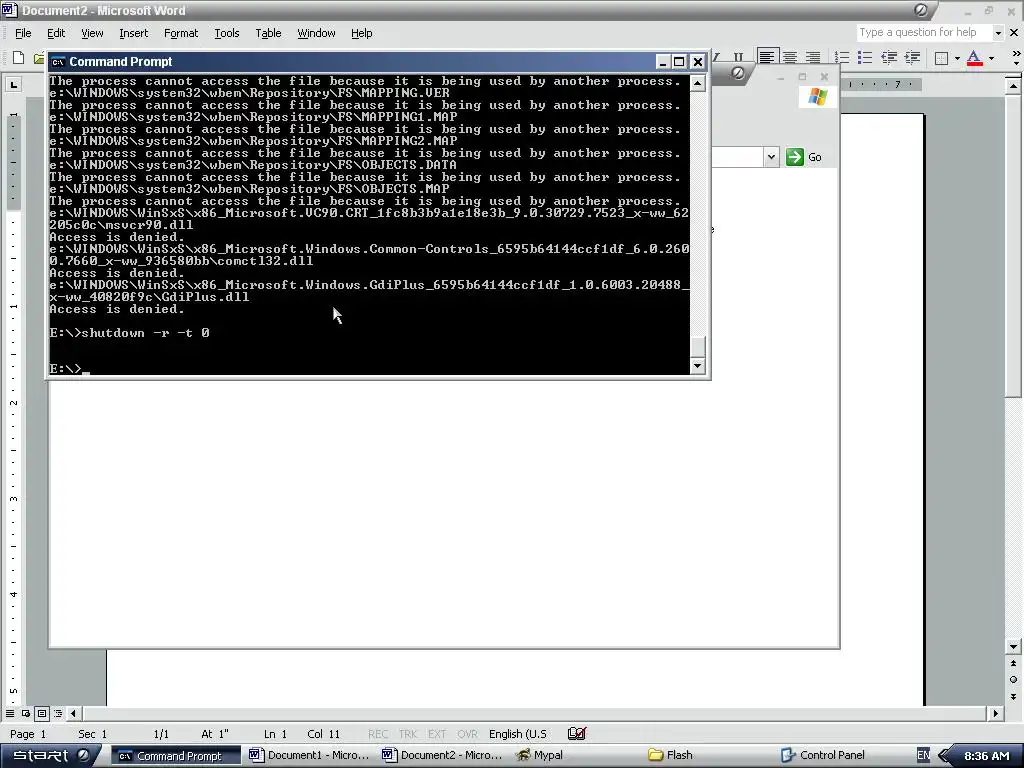Image resolution: width=1024 pixels, height=768 pixels.
Task: Toggle OVR overtype mode in status bar
Action: 467,734
